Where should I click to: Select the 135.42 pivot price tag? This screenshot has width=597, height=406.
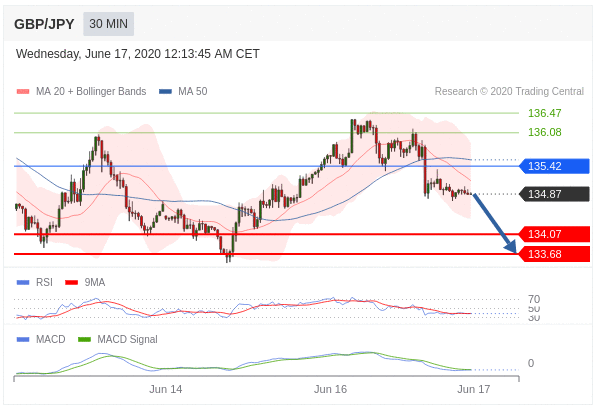click(x=554, y=166)
